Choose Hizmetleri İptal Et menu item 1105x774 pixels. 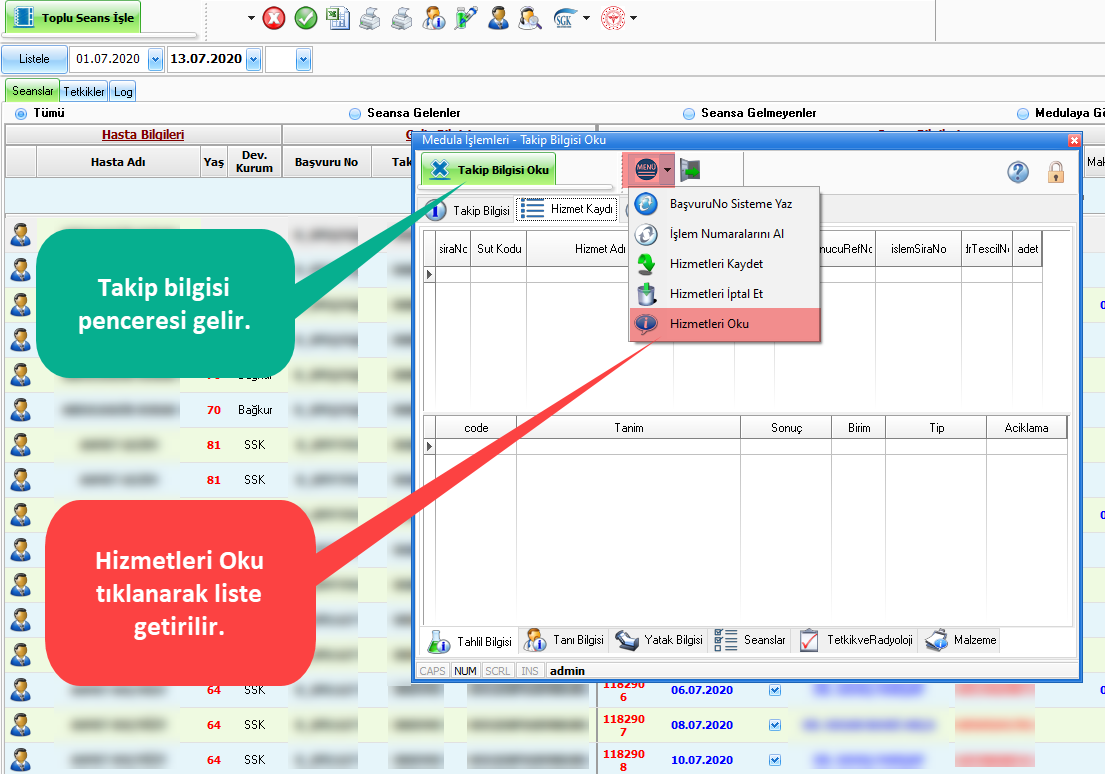pos(724,294)
